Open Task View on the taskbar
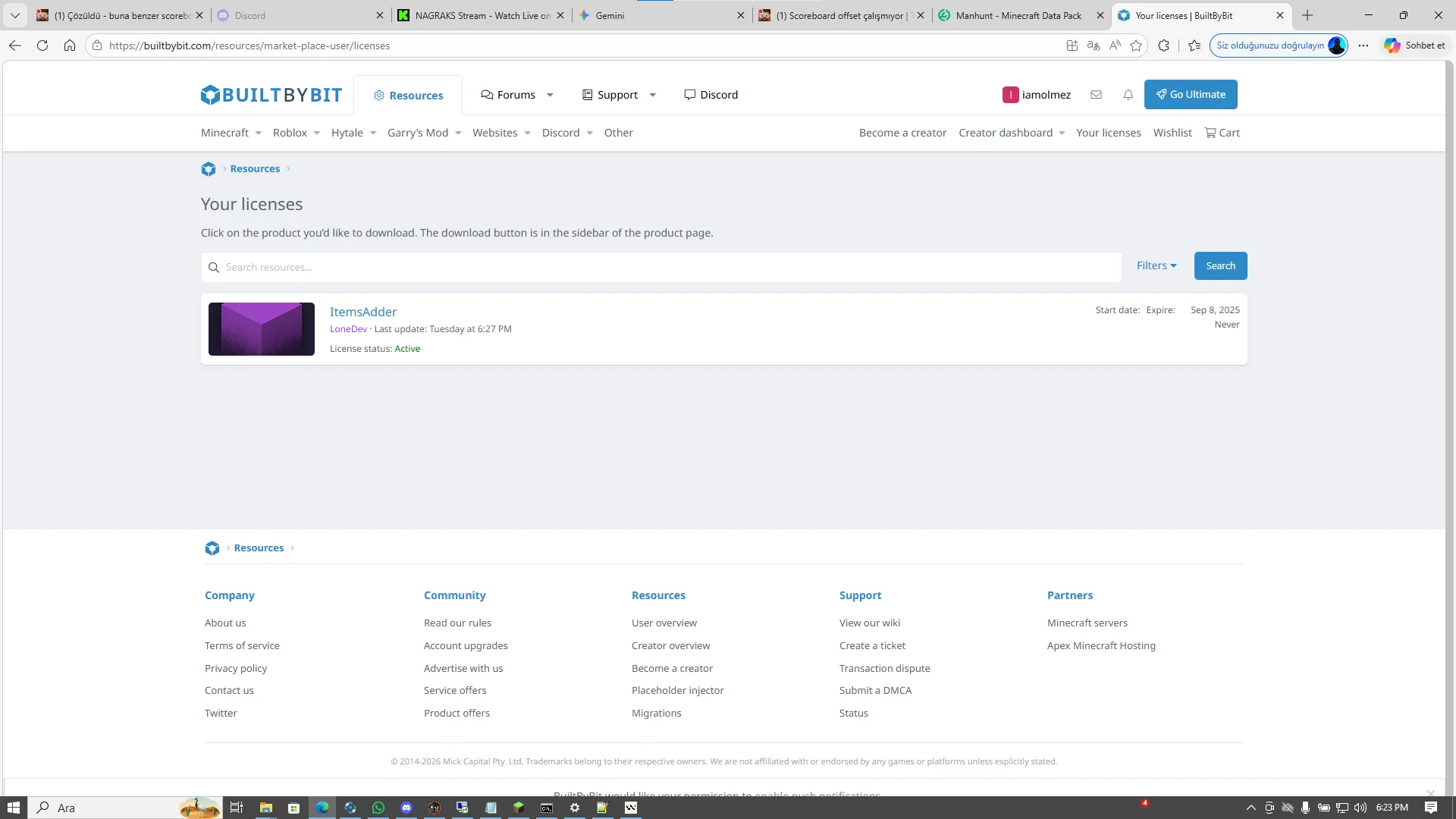Image resolution: width=1456 pixels, height=819 pixels. 237,808
